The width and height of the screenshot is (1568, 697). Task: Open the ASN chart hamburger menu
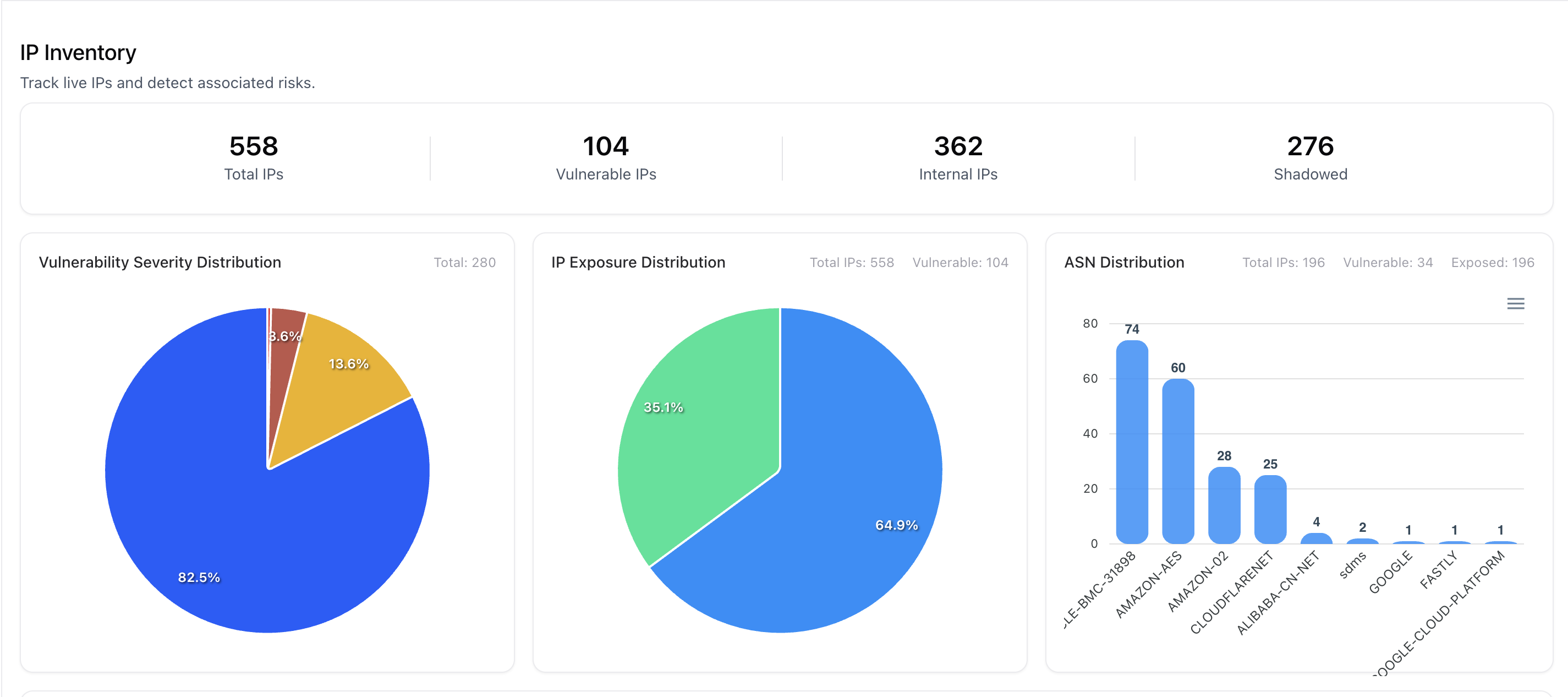pyautogui.click(x=1515, y=303)
